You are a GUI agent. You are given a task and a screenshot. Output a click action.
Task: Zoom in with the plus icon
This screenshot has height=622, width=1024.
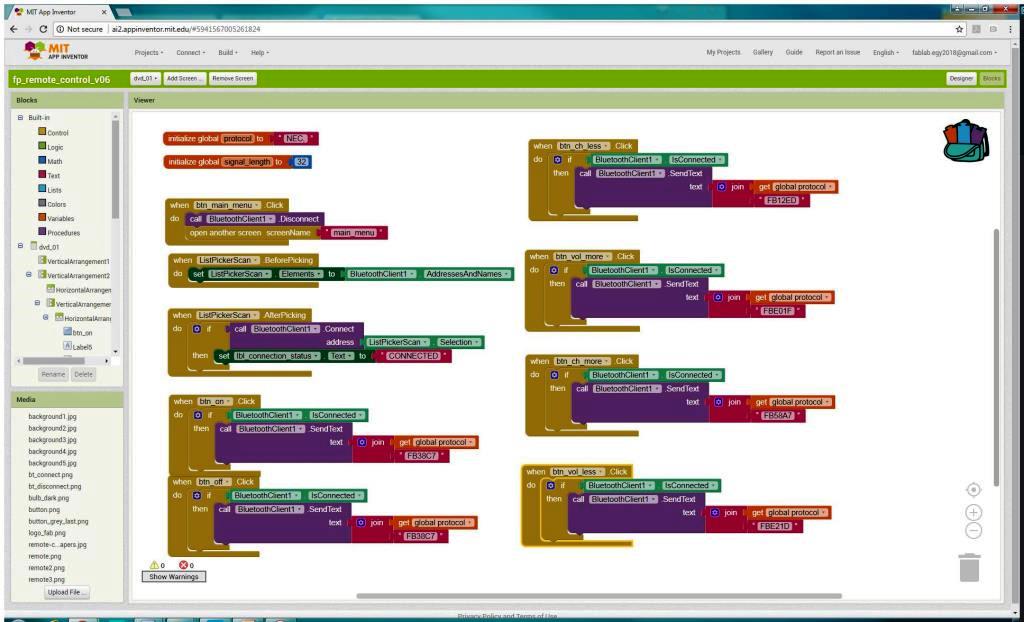[973, 512]
